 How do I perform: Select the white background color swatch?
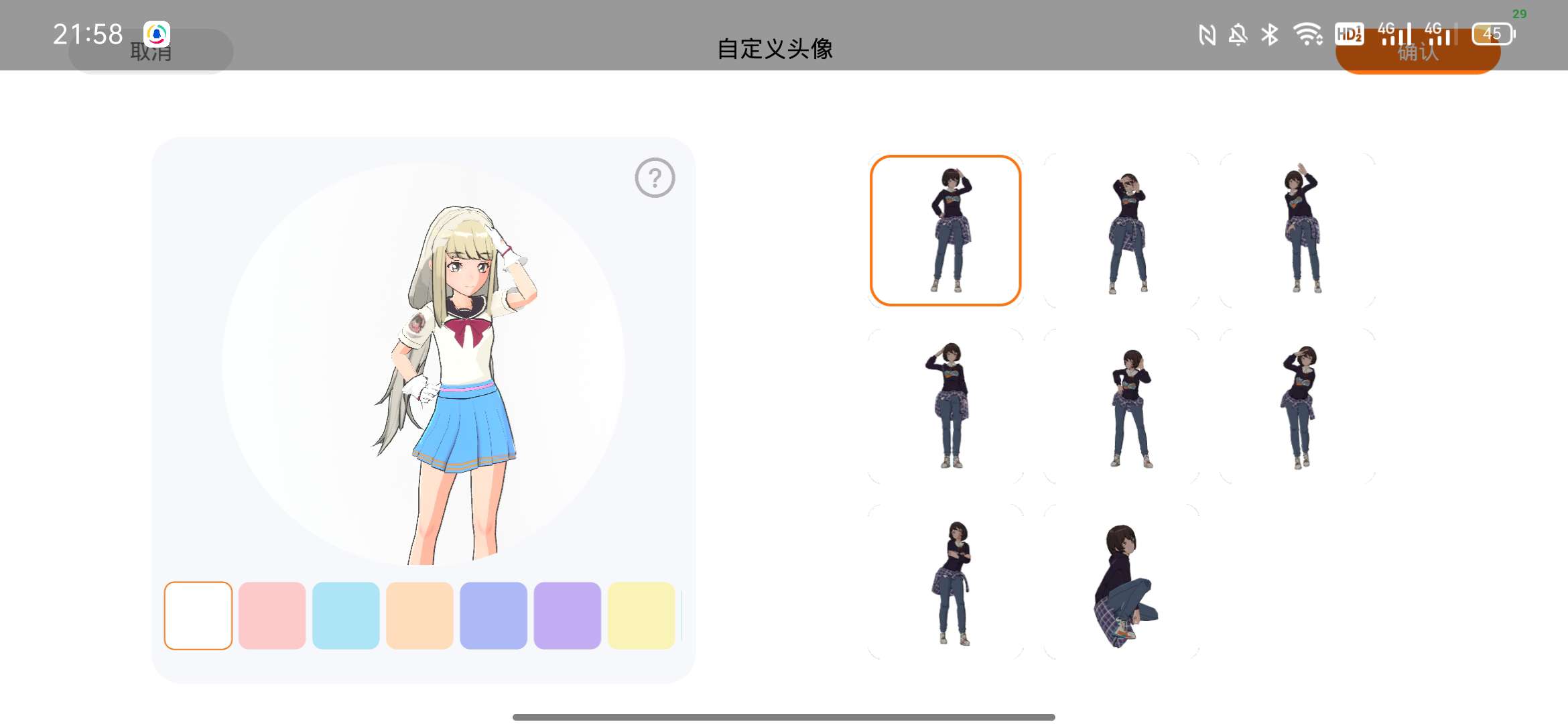pos(198,615)
